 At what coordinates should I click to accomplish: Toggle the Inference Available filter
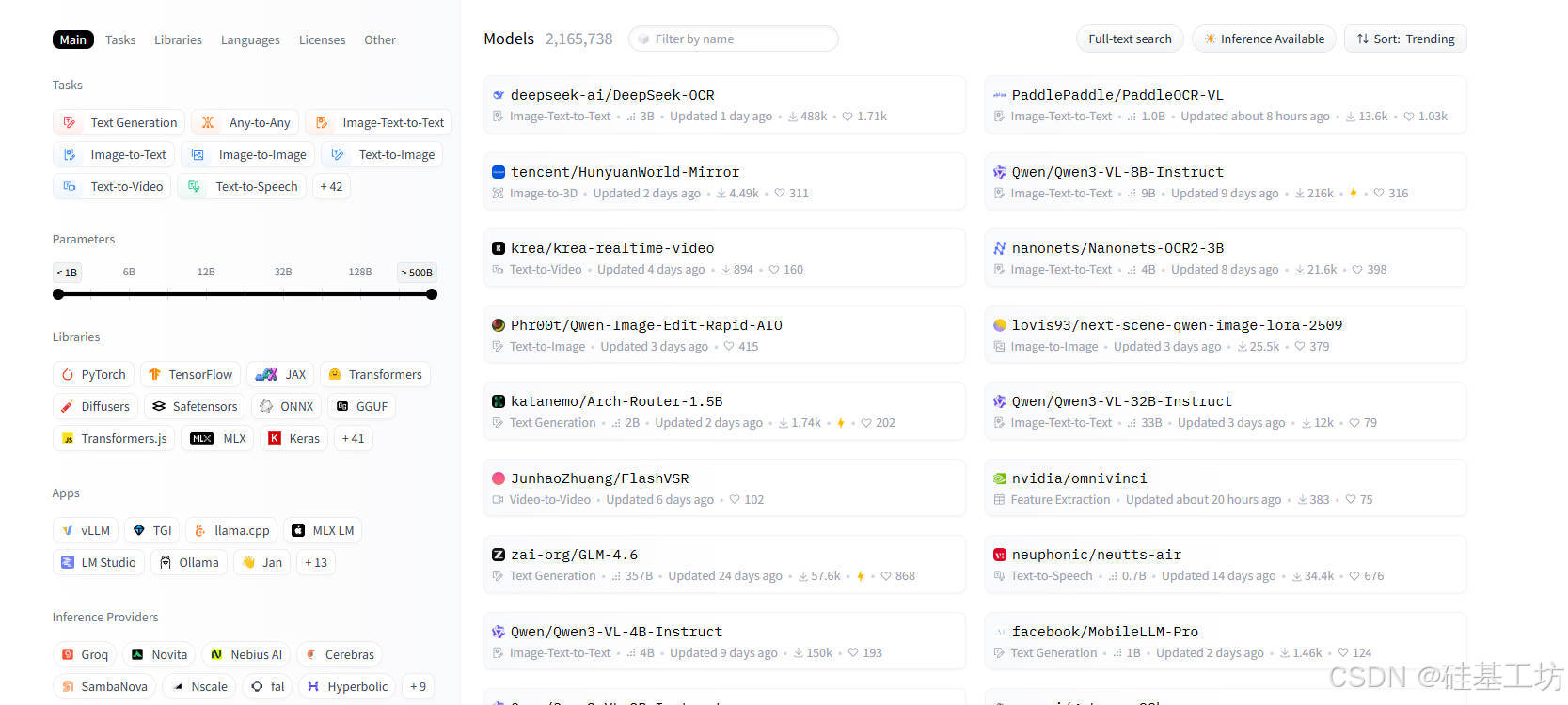click(x=1263, y=39)
